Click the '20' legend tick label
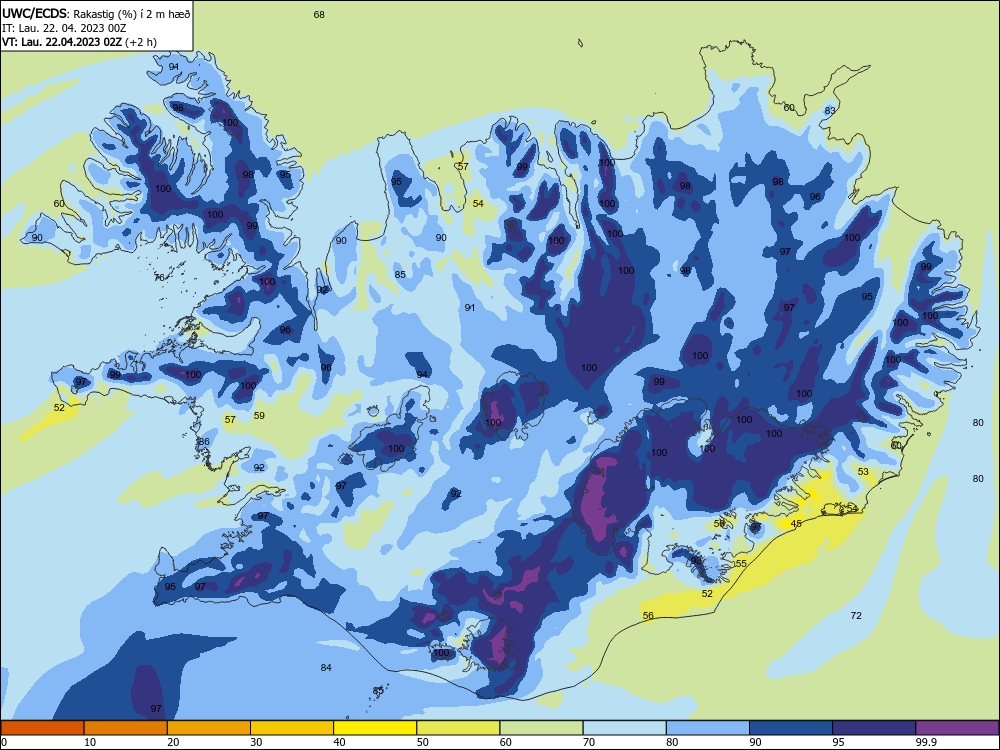Image resolution: width=1000 pixels, height=750 pixels. (173, 742)
